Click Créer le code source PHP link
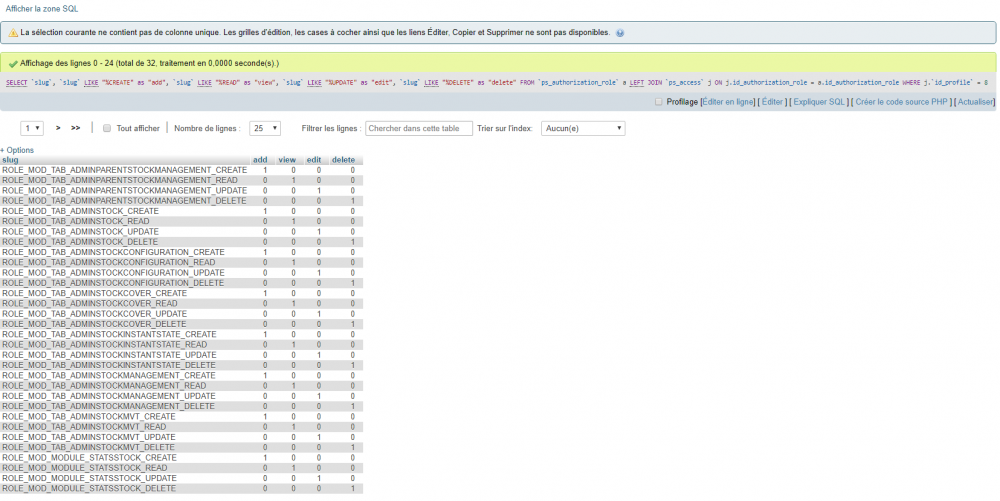1000x501 pixels. coord(902,102)
